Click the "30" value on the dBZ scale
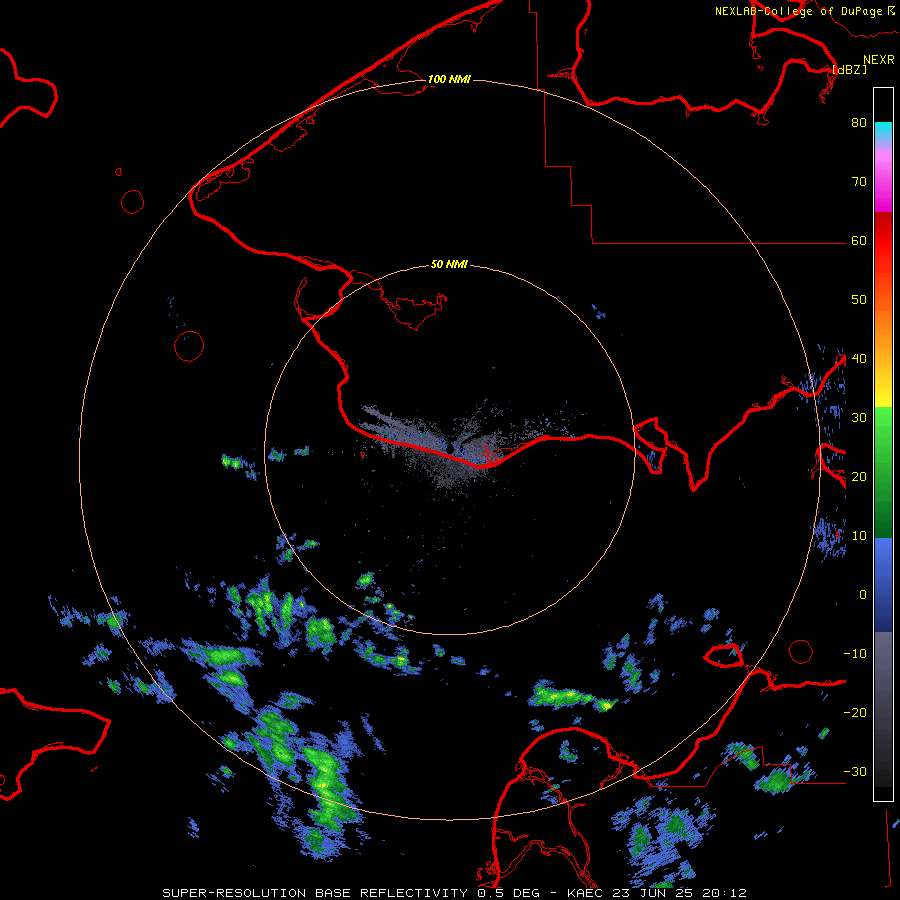The image size is (900, 900). pyautogui.click(x=859, y=418)
